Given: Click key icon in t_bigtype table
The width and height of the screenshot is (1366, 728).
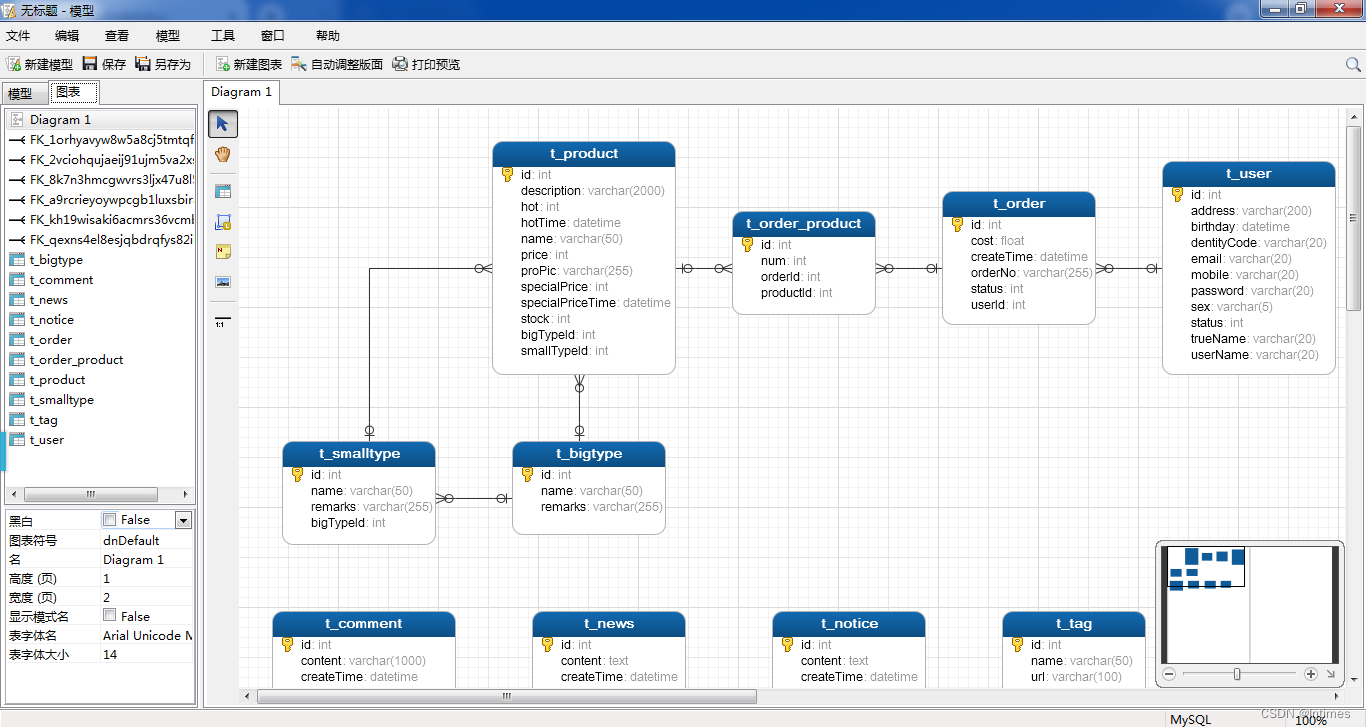Looking at the screenshot, I should click(x=527, y=475).
